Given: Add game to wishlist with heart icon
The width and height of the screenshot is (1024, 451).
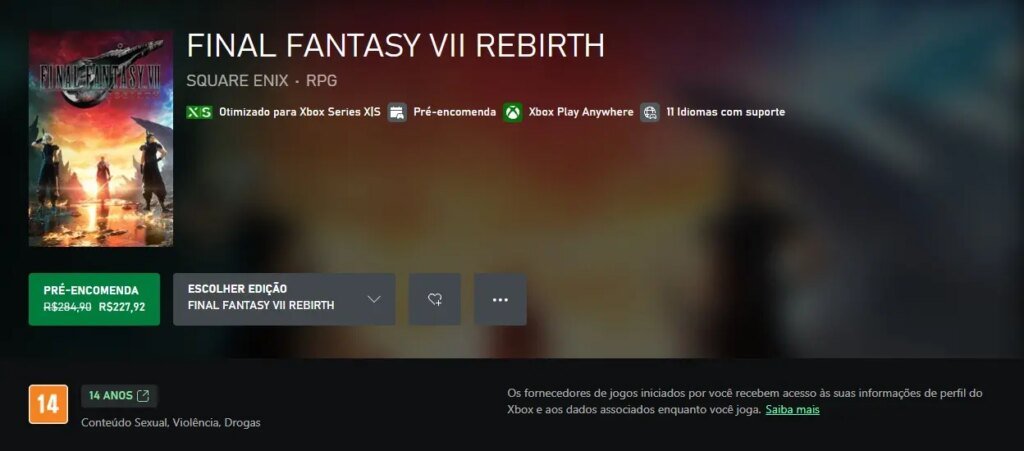Looking at the screenshot, I should 435,299.
